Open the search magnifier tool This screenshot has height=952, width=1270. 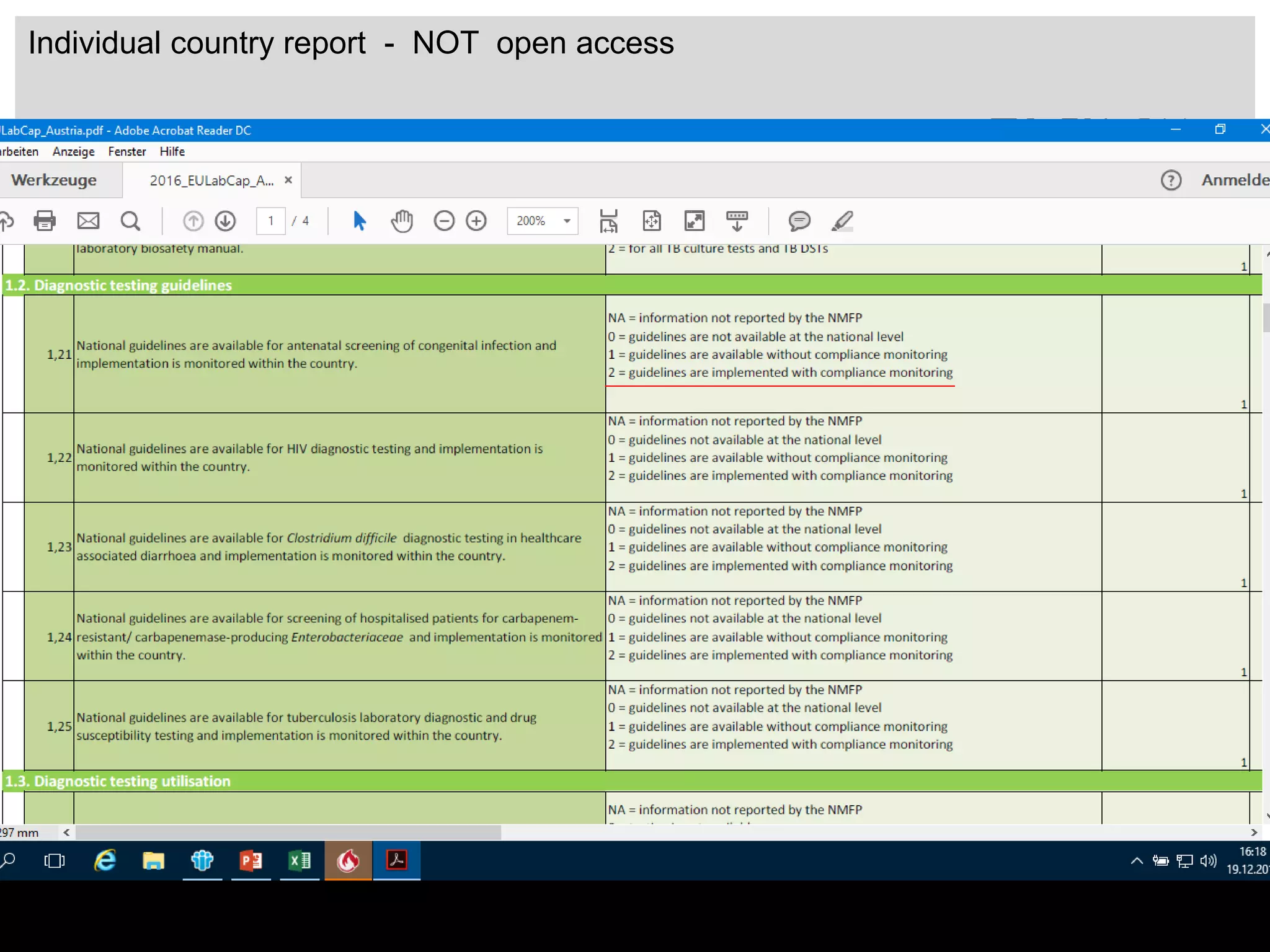coord(130,221)
